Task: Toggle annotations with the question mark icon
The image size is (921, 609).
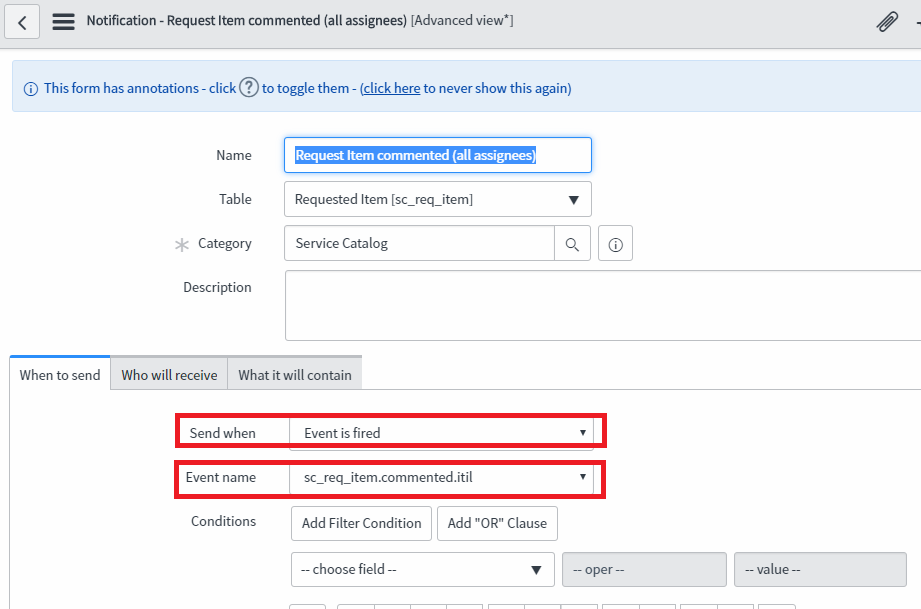Action: pos(249,88)
